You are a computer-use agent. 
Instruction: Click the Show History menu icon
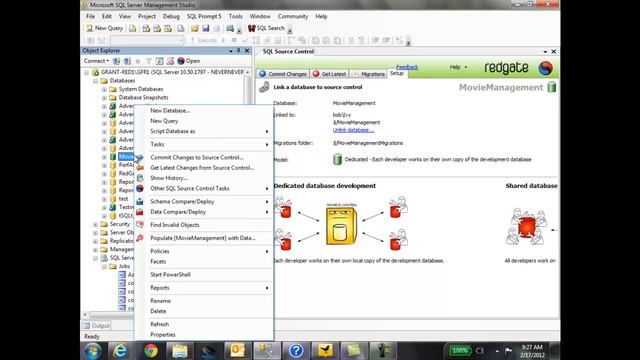pyautogui.click(x=140, y=178)
